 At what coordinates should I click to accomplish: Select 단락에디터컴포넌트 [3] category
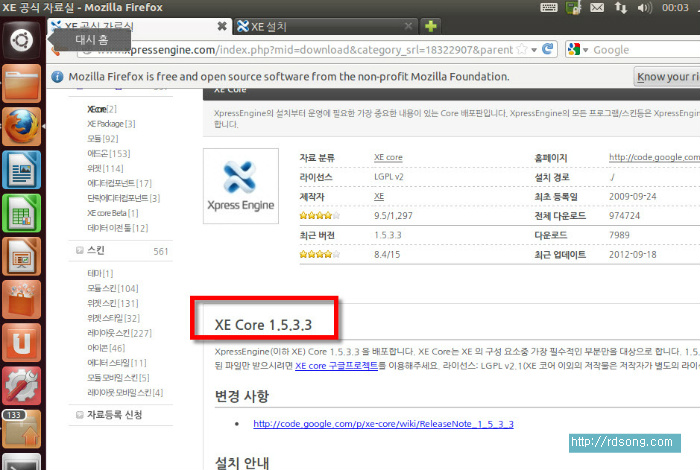(x=123, y=198)
